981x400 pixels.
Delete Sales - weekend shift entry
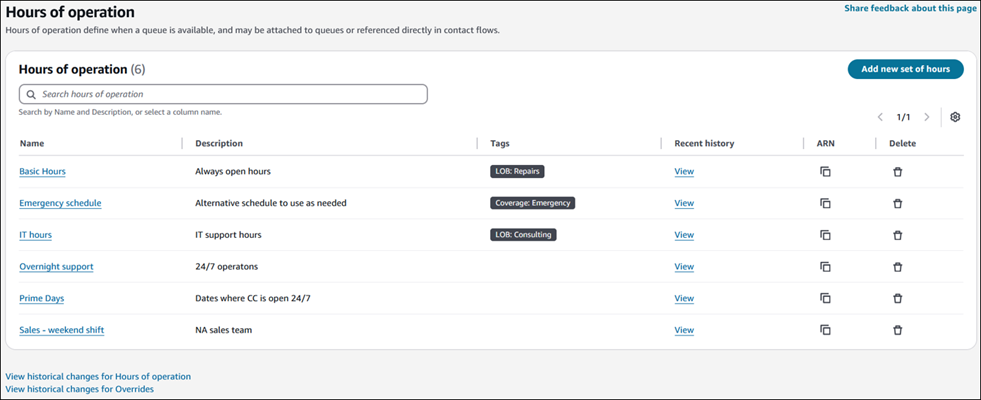(x=897, y=330)
